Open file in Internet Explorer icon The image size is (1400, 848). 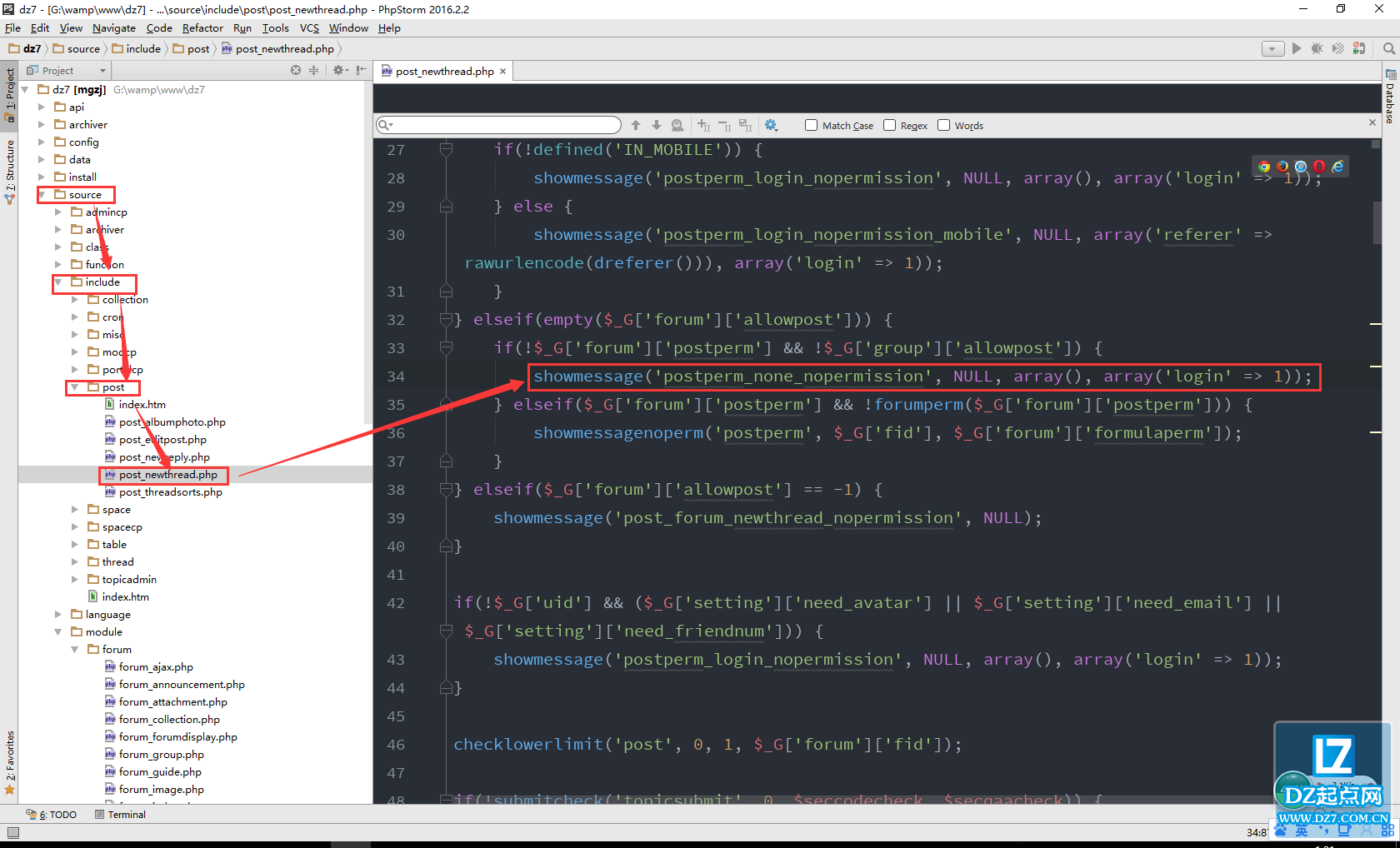(x=1337, y=167)
